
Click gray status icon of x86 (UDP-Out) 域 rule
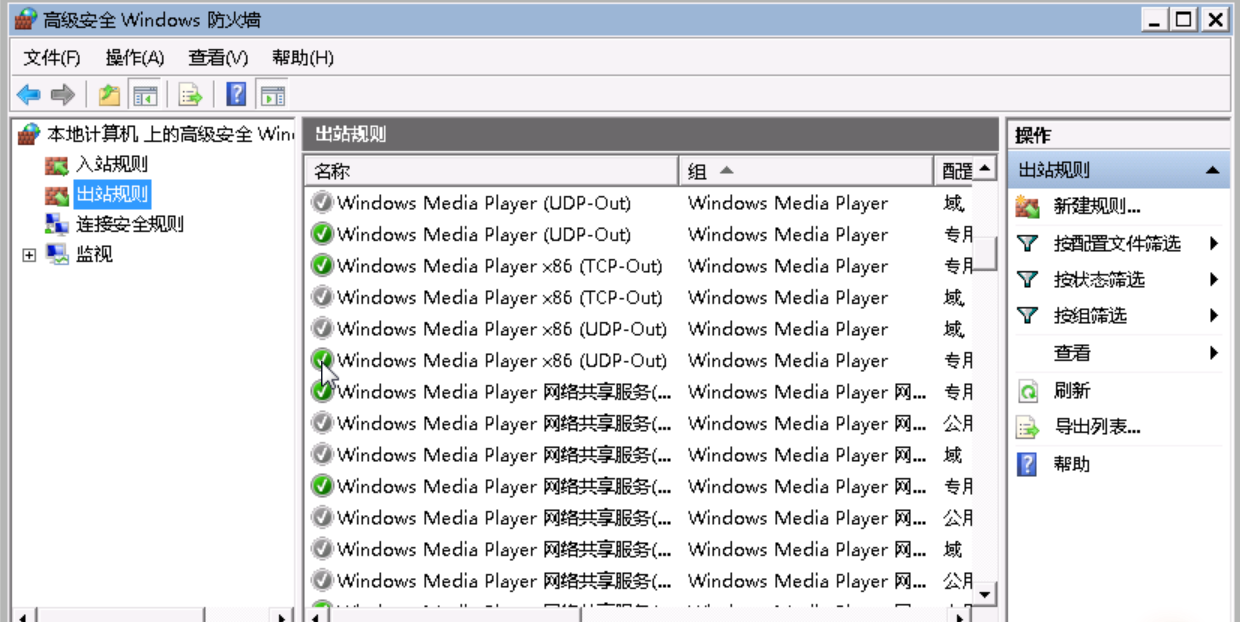coord(322,329)
